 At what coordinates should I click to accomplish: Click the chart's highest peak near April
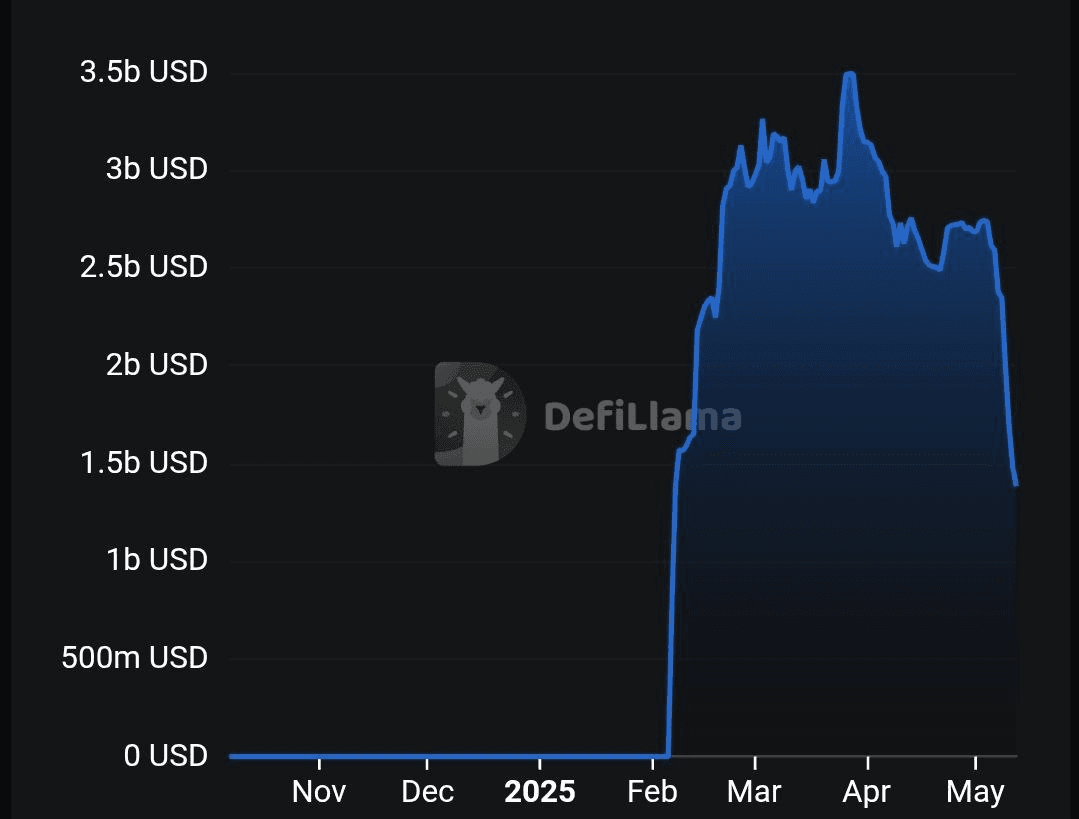(x=850, y=74)
